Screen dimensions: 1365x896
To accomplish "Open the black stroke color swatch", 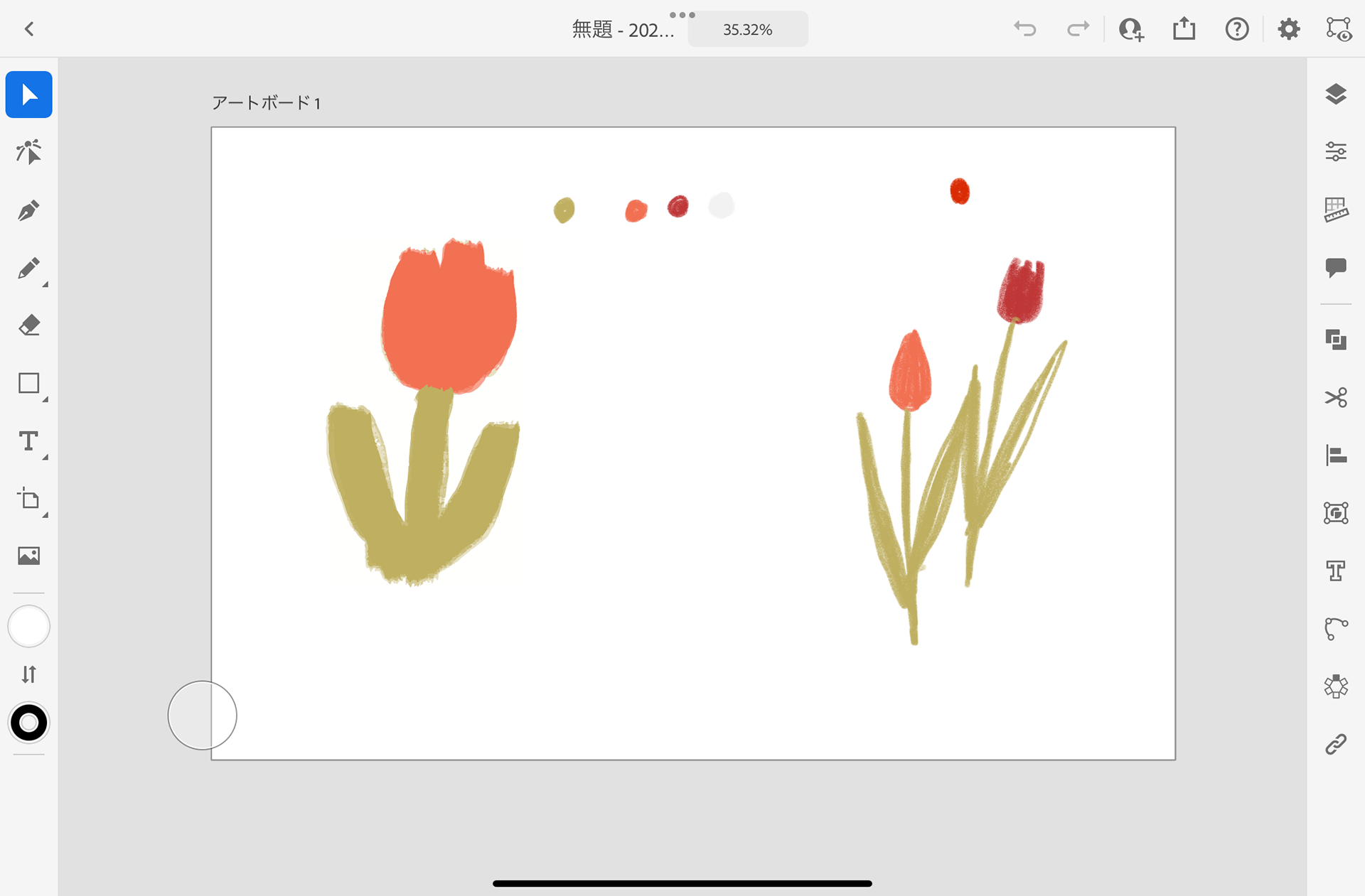I will click(29, 723).
